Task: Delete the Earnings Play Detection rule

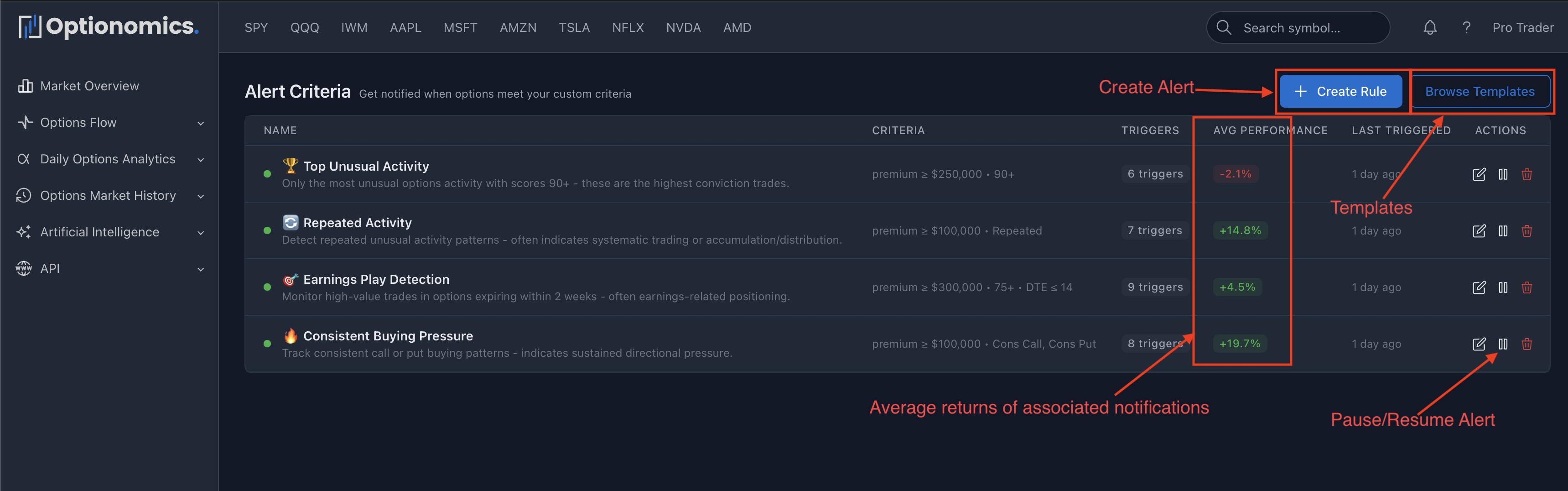Action: click(x=1526, y=287)
